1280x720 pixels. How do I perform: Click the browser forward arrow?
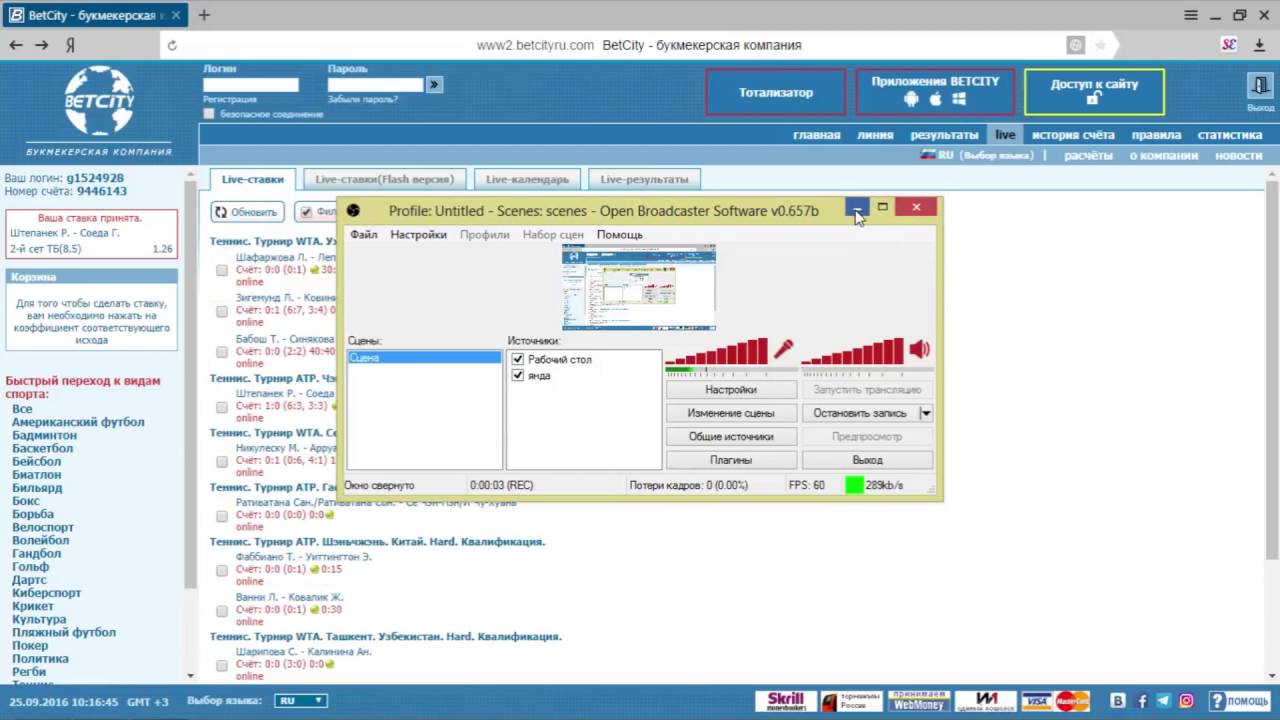pos(41,45)
